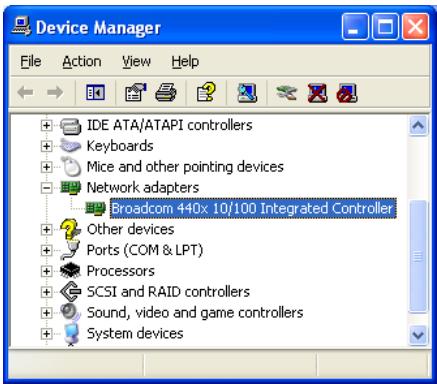Viewport: 437px width, 384px height.
Task: Click the Forward arrow toolbar icon
Action: click(55, 92)
